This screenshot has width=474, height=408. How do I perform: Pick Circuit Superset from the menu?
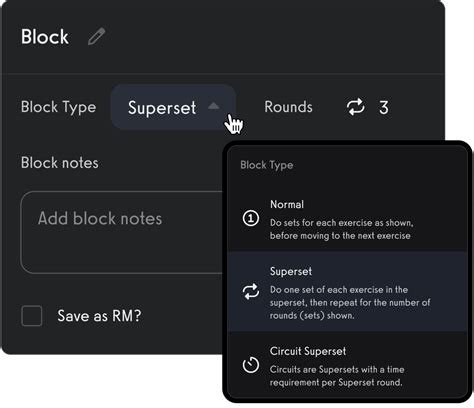click(x=347, y=365)
